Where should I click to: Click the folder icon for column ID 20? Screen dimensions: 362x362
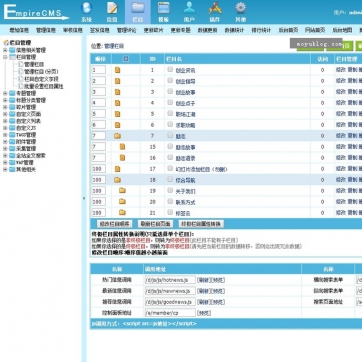tap(122, 202)
